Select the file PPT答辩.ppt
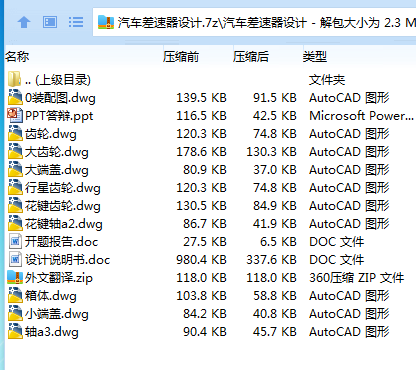416x370 pixels. tap(59, 116)
